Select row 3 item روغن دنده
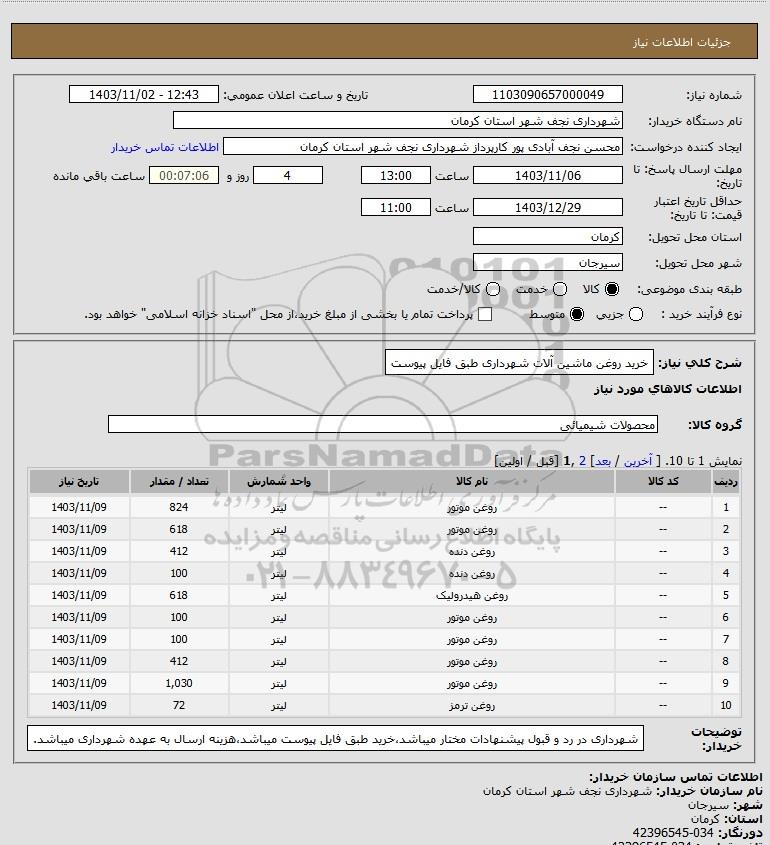 click(471, 551)
